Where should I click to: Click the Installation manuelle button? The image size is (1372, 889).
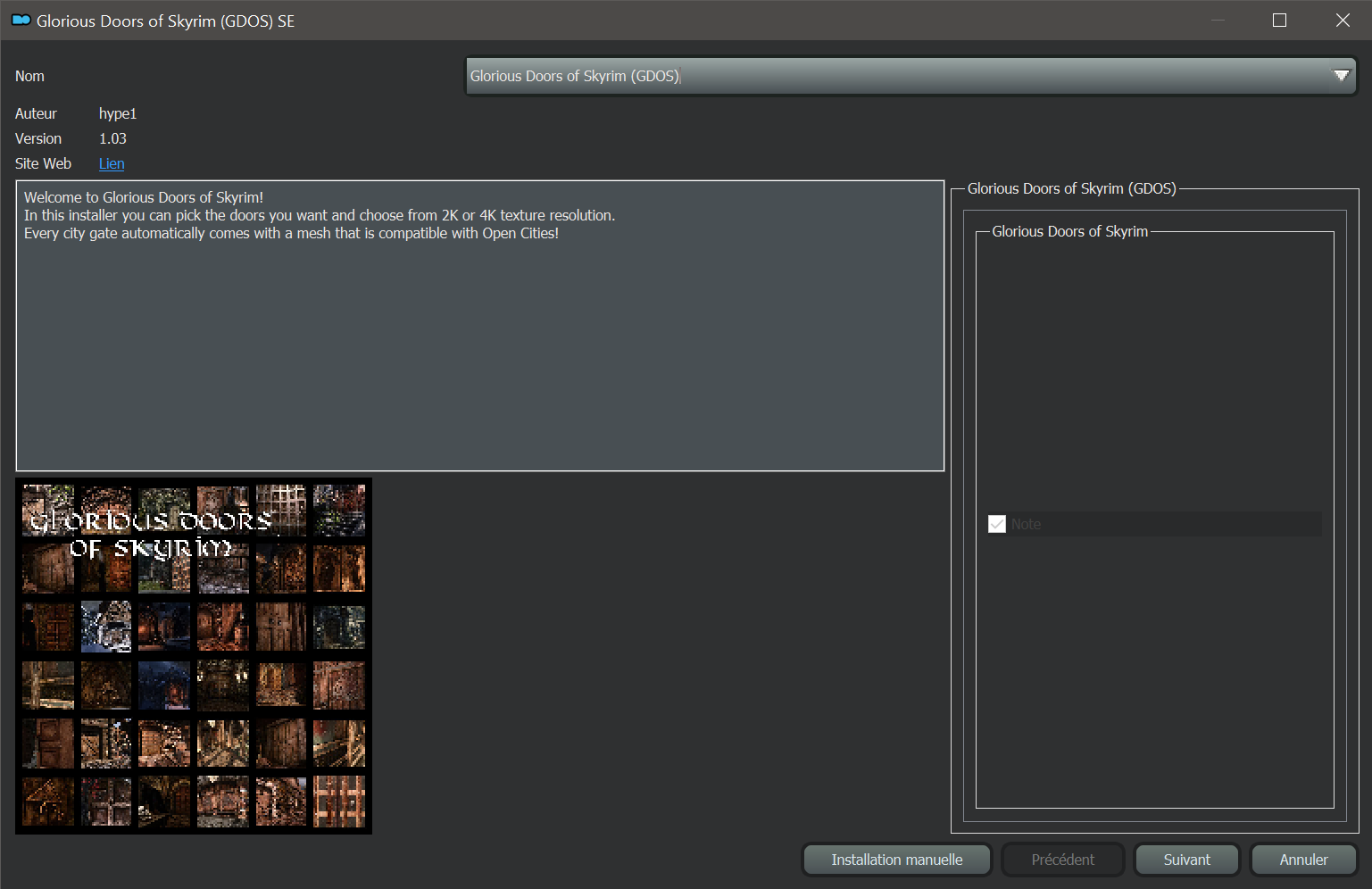[897, 860]
